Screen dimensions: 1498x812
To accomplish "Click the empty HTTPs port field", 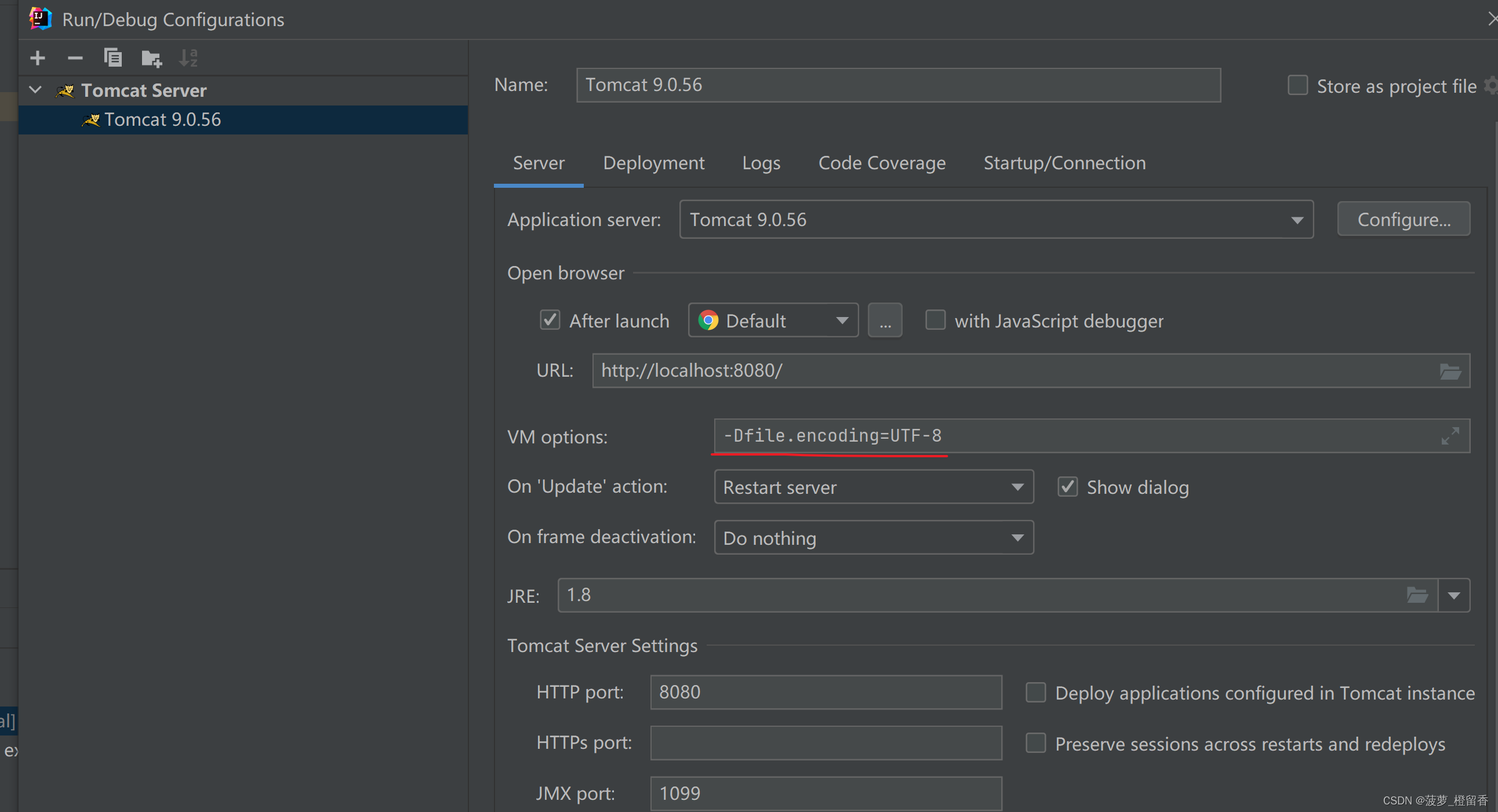I will tap(826, 743).
